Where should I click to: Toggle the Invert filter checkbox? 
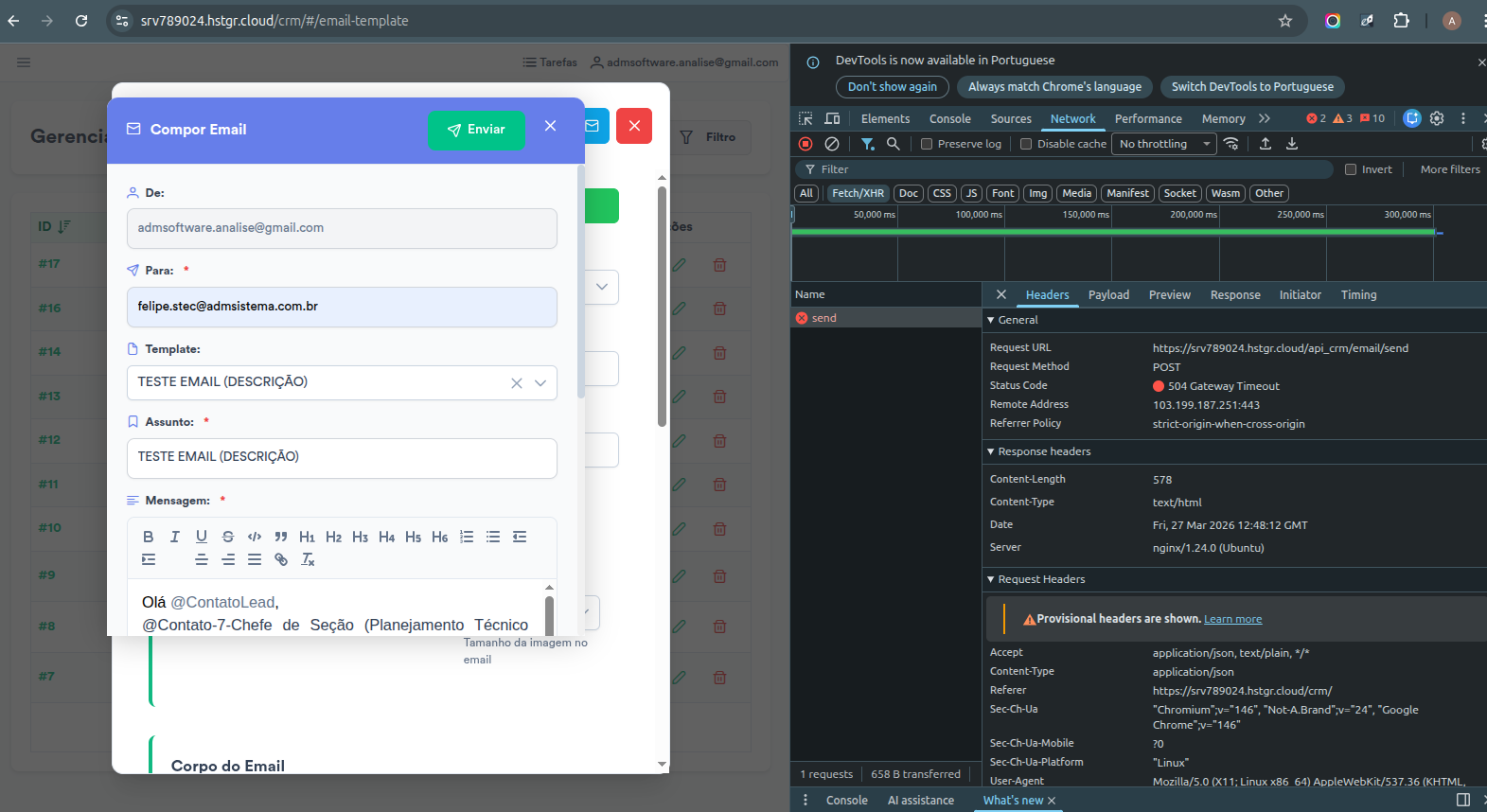click(1351, 169)
